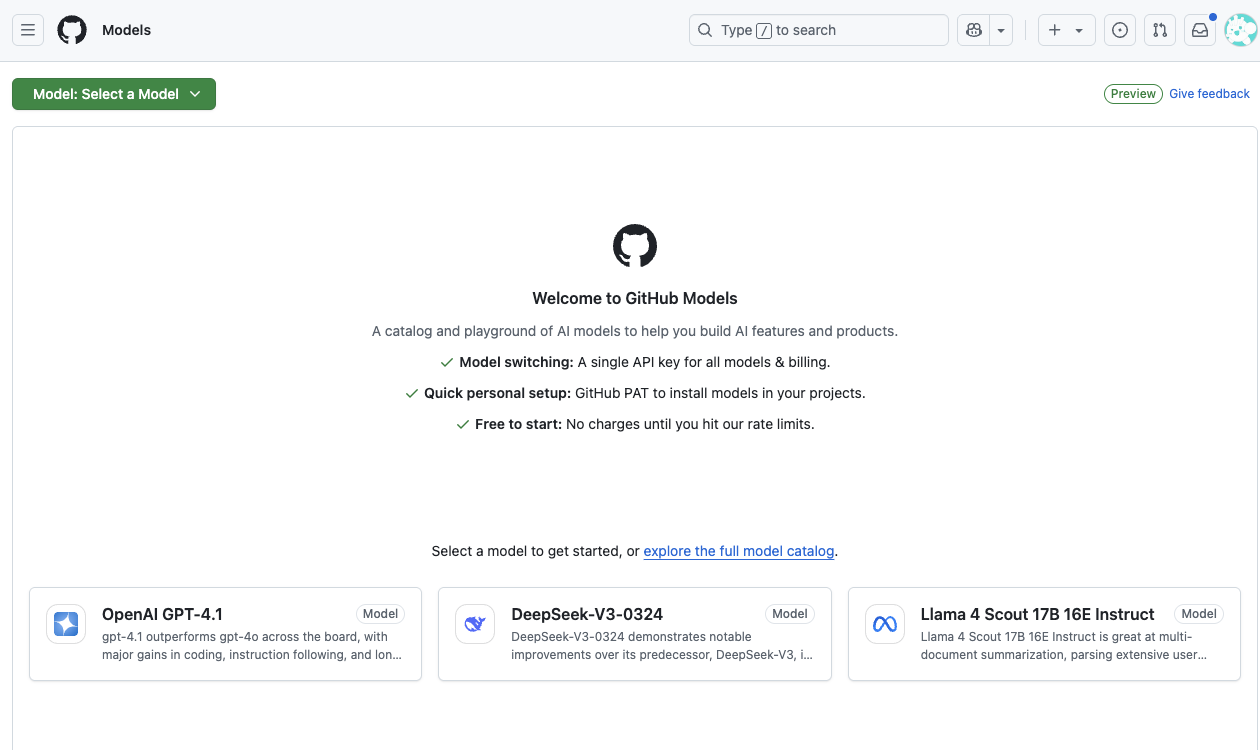Image resolution: width=1260 pixels, height=750 pixels.
Task: Open Copilot chat icon
Action: tap(973, 30)
